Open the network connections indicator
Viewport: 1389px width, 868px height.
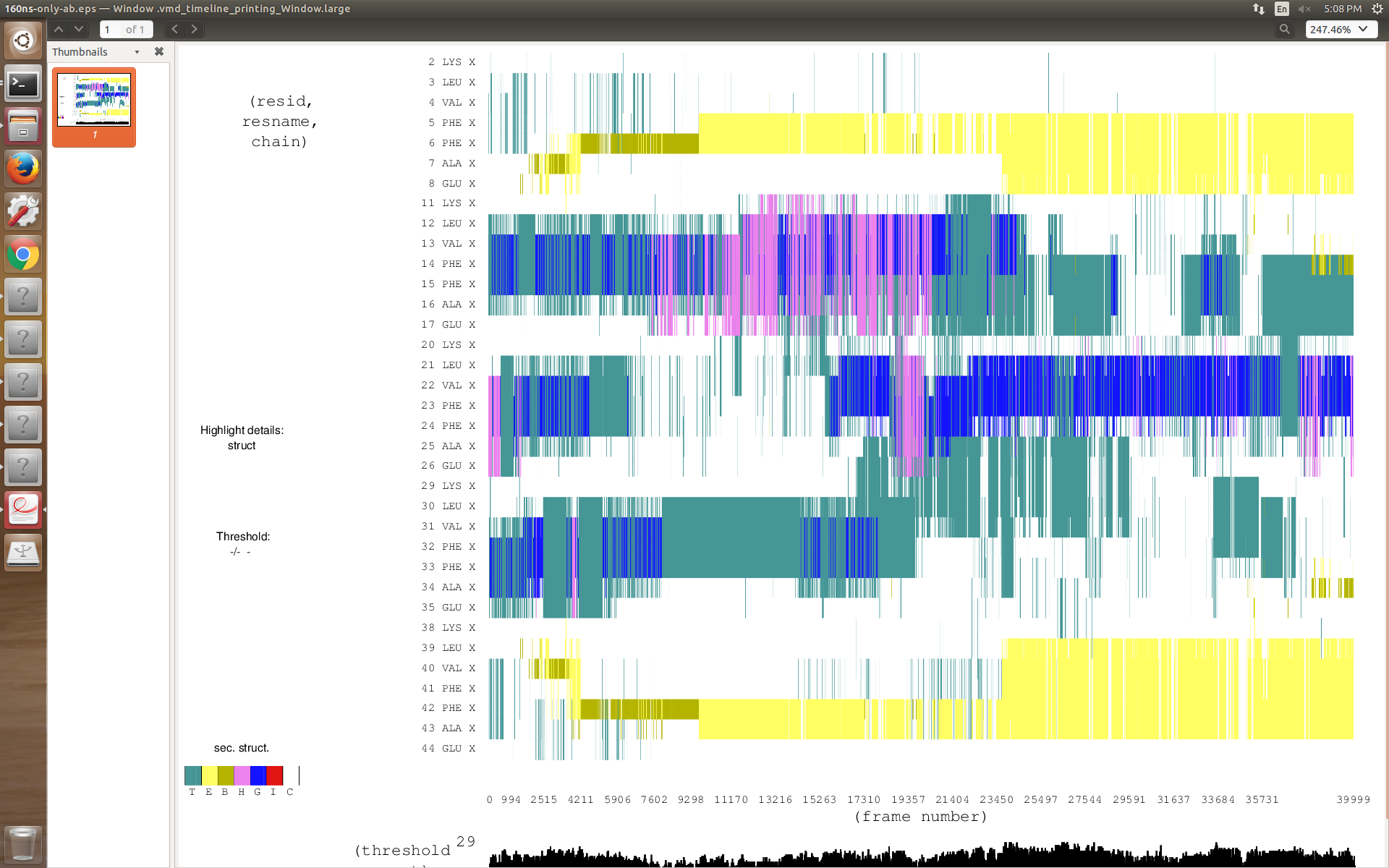click(1259, 9)
